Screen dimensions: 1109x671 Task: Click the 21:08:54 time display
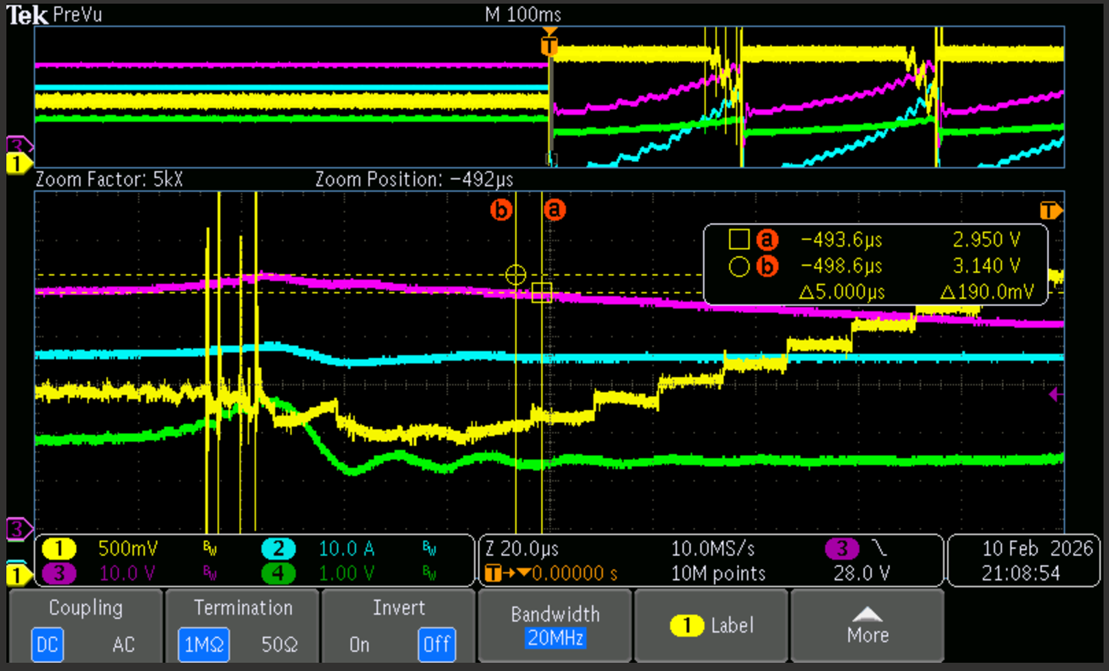click(1021, 573)
